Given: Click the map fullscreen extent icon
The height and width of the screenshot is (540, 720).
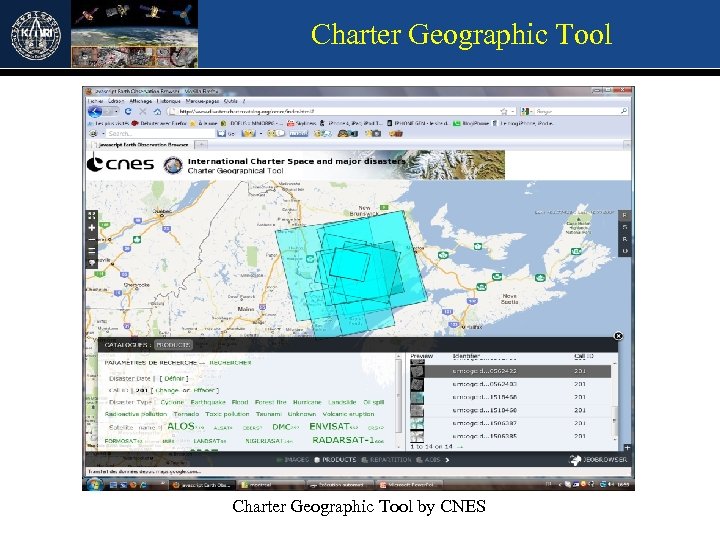Looking at the screenshot, I should [92, 215].
